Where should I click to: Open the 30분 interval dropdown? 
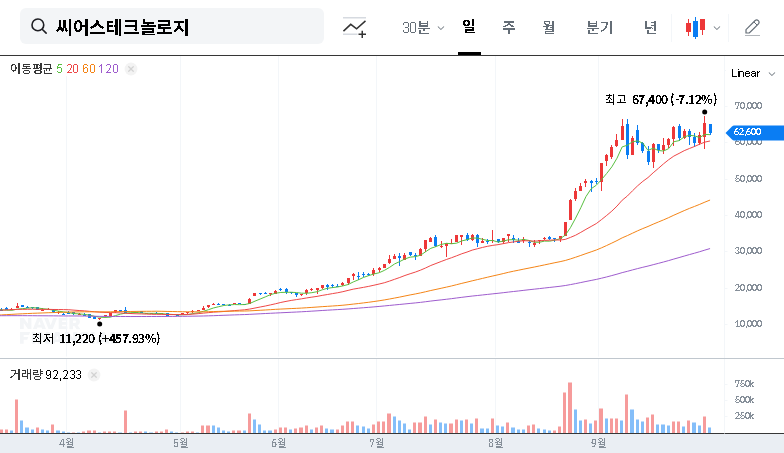[x=423, y=28]
